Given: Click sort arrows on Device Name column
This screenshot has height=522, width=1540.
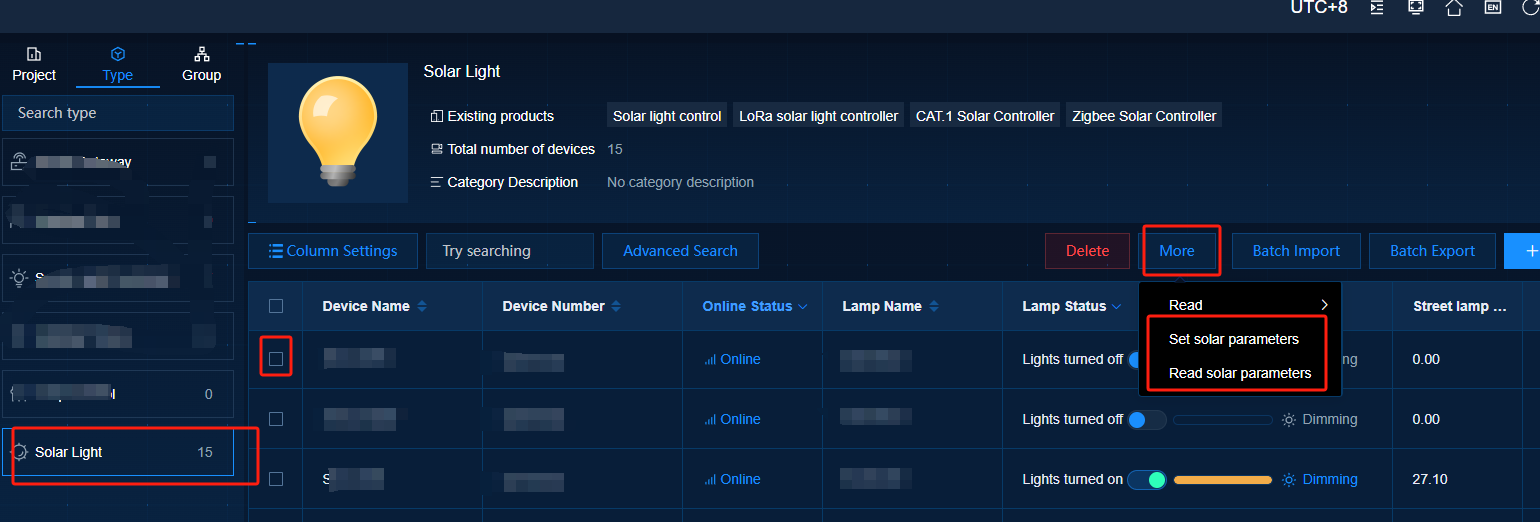Looking at the screenshot, I should [422, 307].
